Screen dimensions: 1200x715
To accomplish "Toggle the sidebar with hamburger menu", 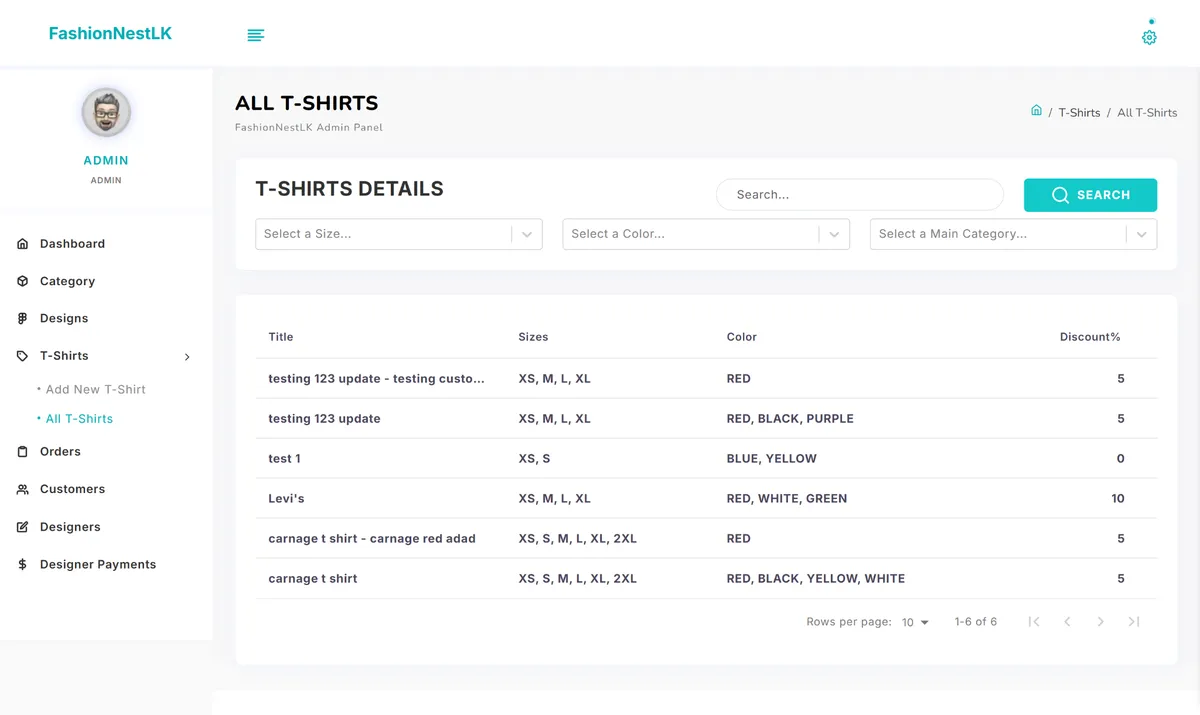I will [256, 34].
